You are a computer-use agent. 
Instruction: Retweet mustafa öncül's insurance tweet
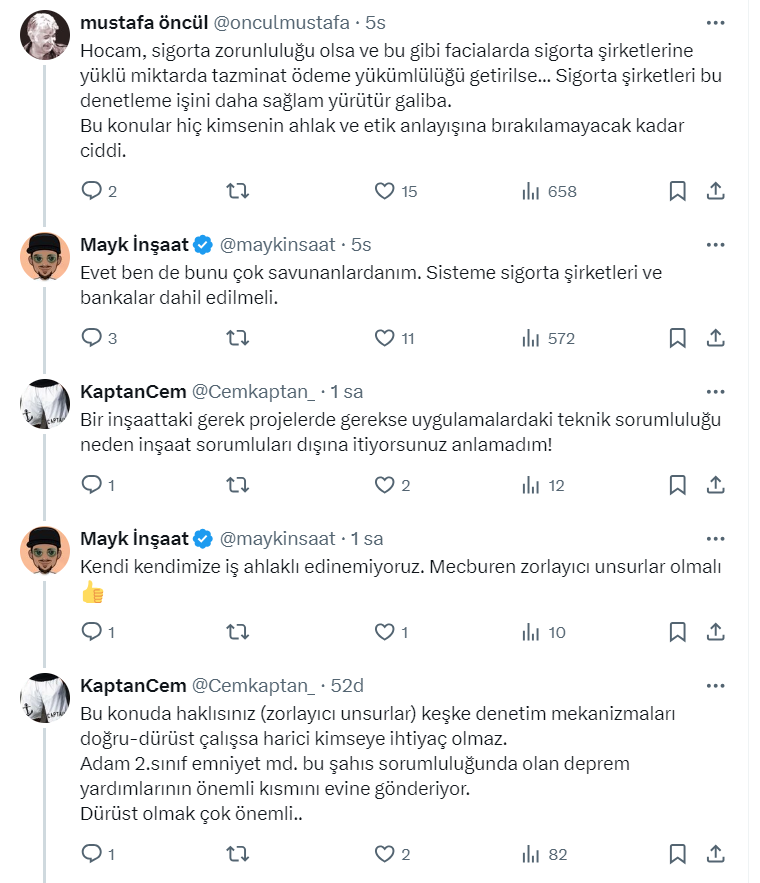pos(238,191)
